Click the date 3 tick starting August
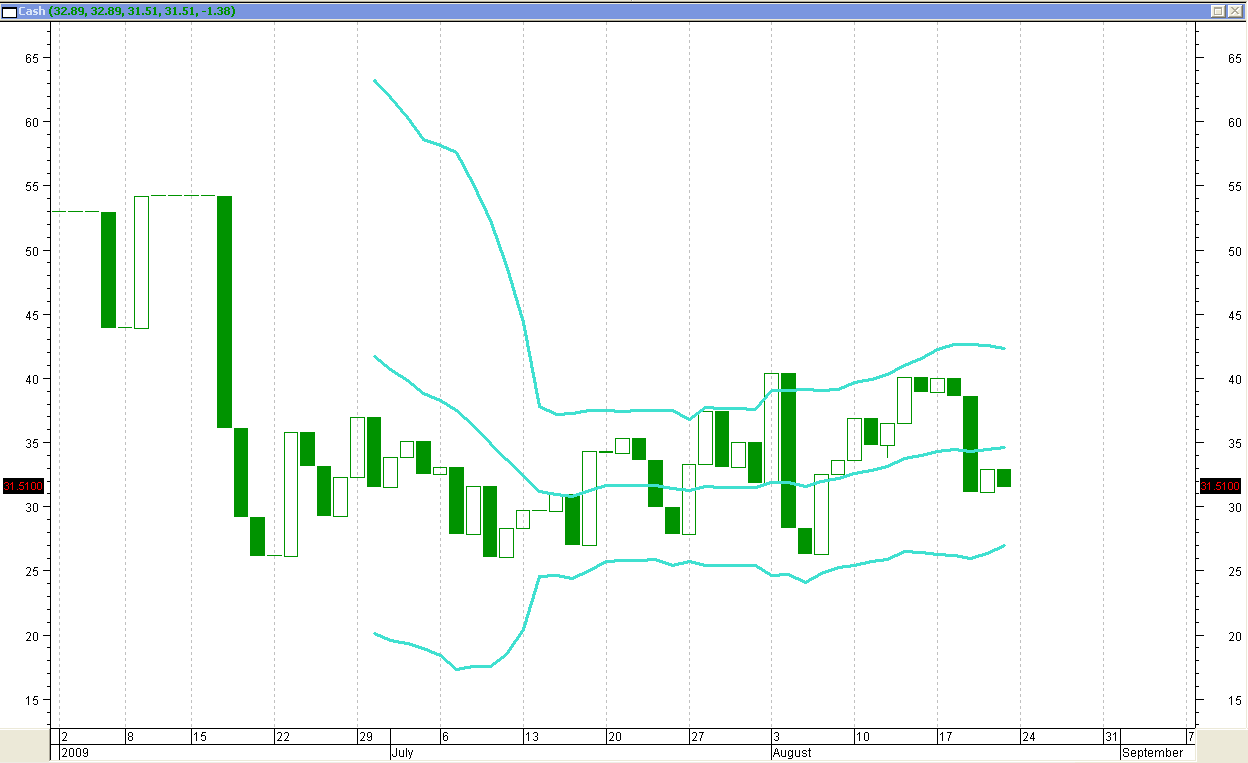This screenshot has width=1248, height=763. click(x=777, y=737)
